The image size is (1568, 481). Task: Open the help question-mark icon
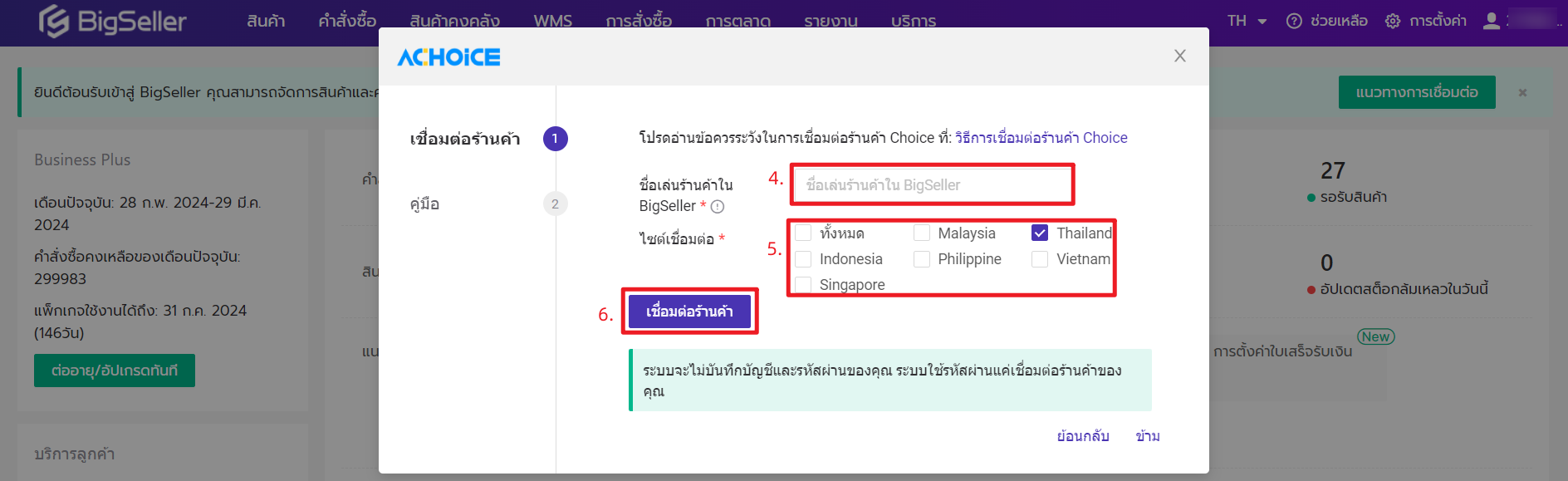coord(1294,21)
